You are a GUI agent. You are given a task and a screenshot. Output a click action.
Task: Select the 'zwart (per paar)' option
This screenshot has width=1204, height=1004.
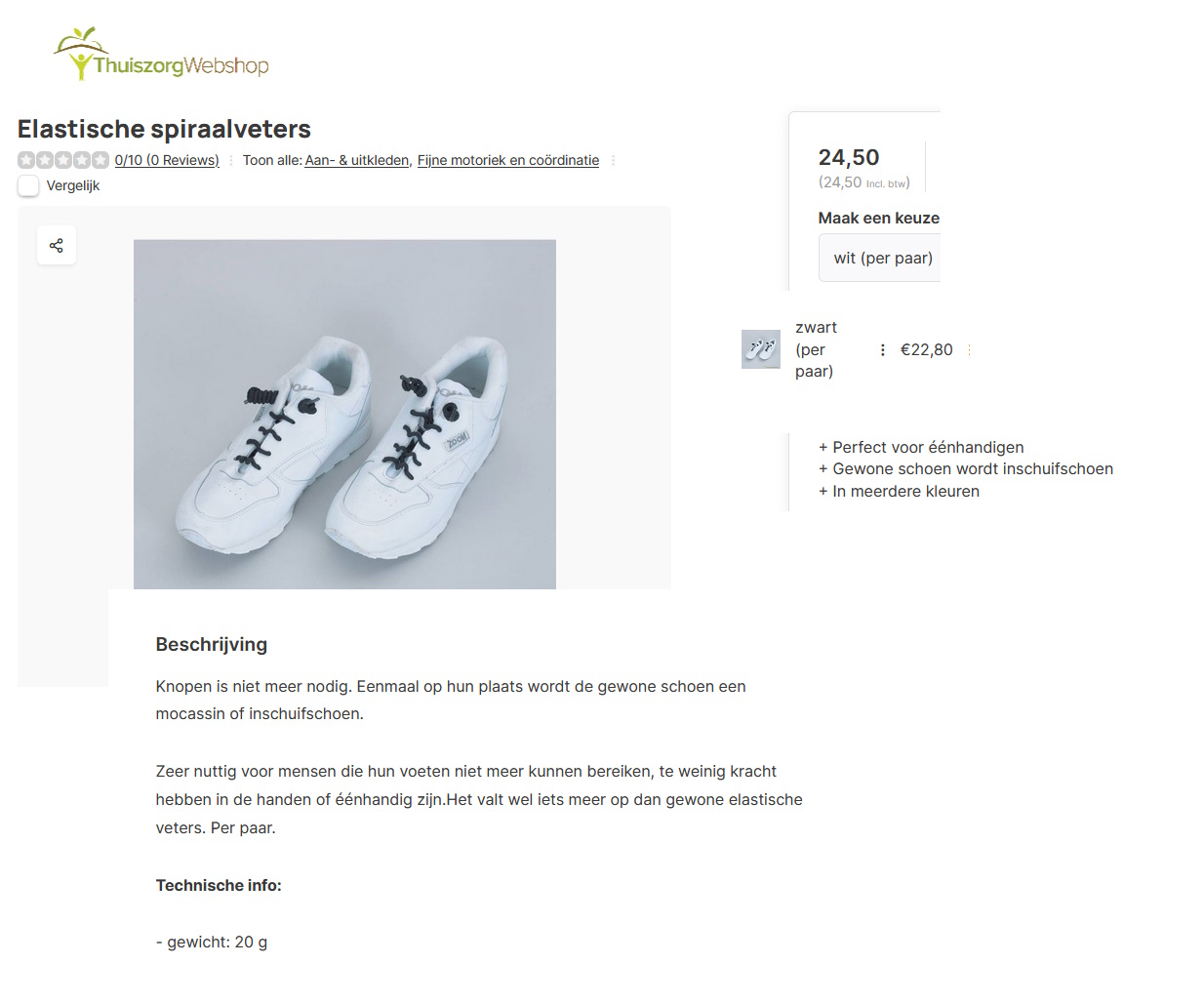pos(816,349)
